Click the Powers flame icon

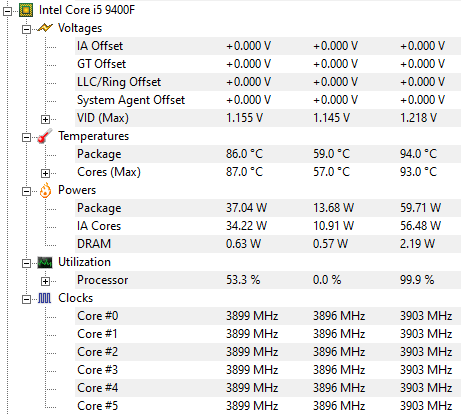coord(45,190)
